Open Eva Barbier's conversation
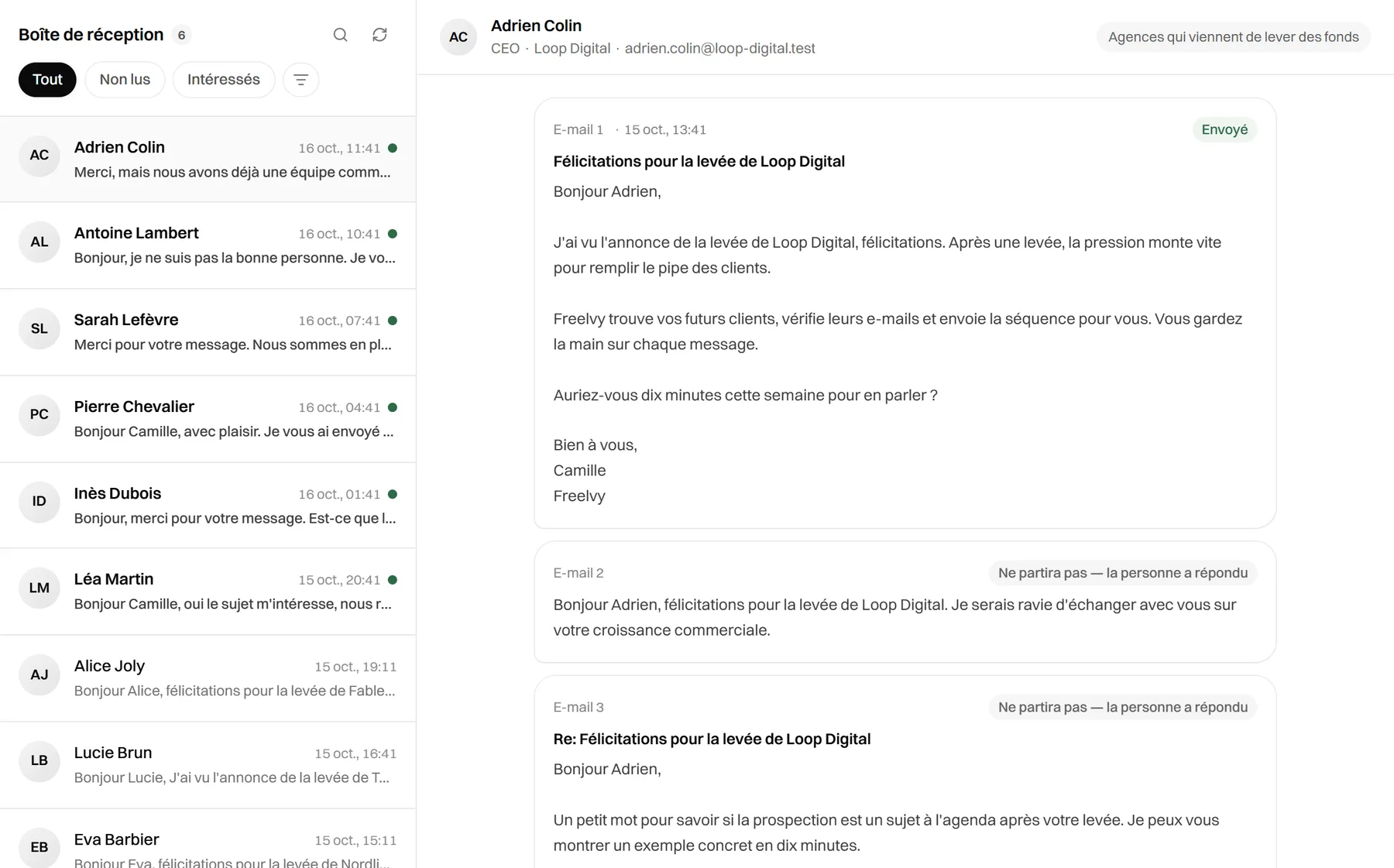 click(x=208, y=839)
